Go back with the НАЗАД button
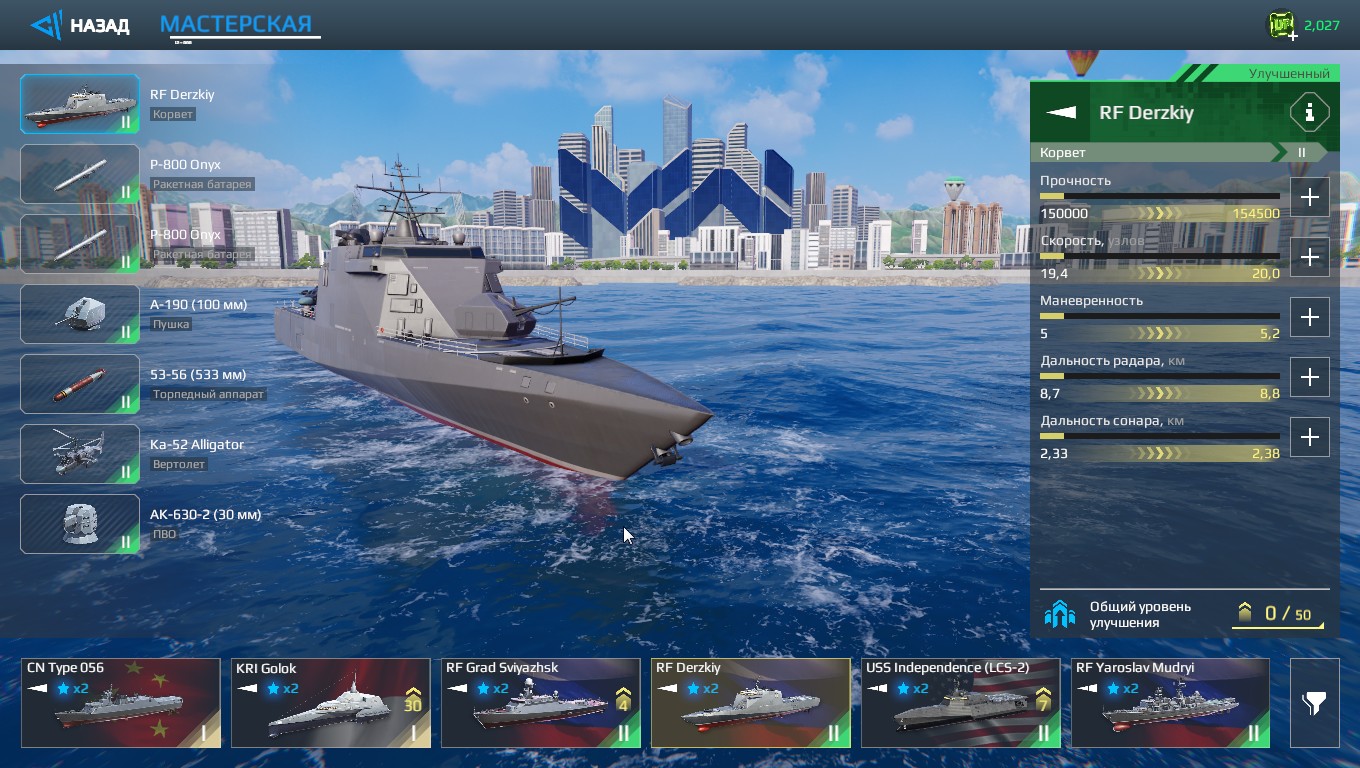 click(80, 25)
